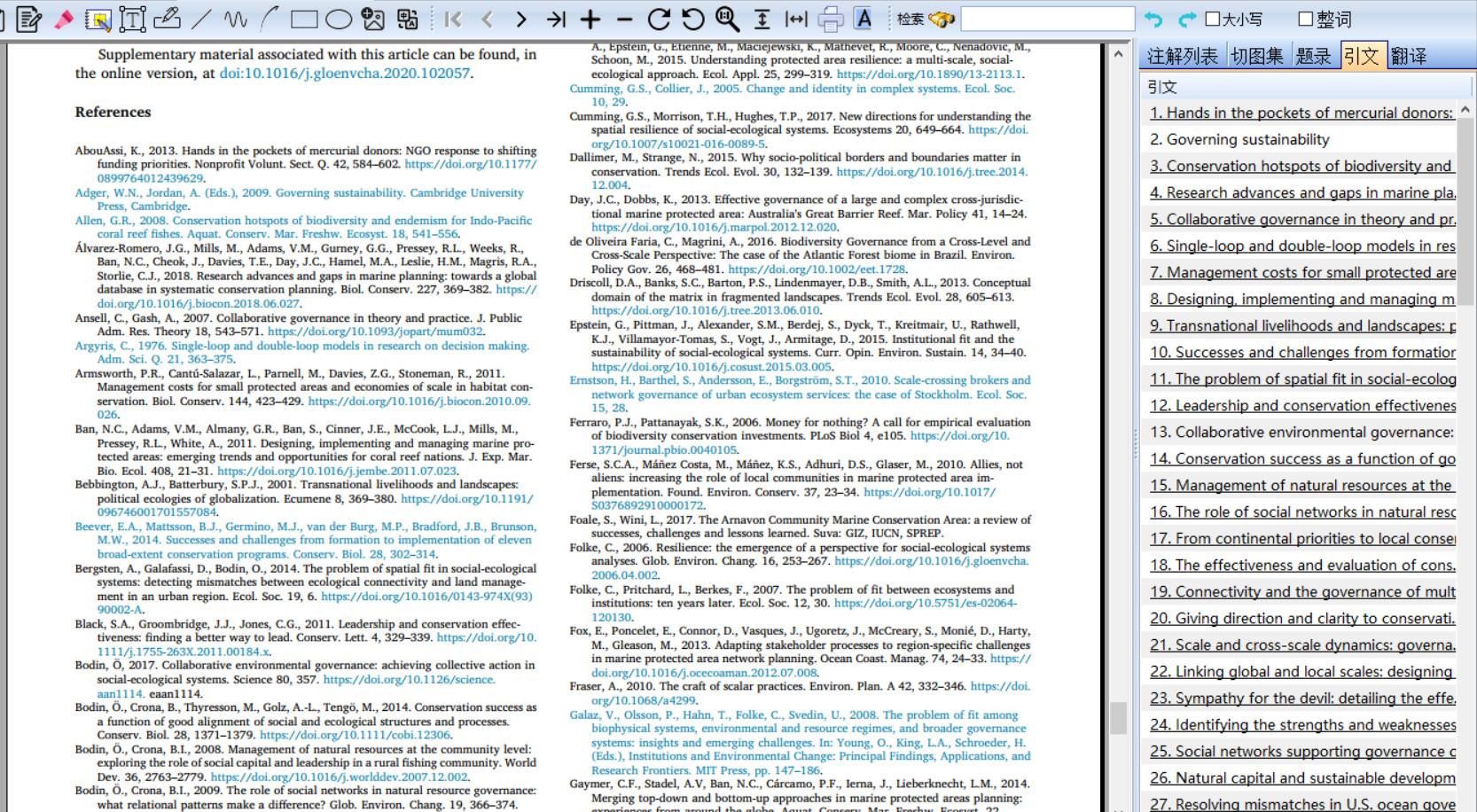The height and width of the screenshot is (812, 1477).
Task: Click the document vertical scrollbar thumb
Action: pyautogui.click(x=1118, y=717)
